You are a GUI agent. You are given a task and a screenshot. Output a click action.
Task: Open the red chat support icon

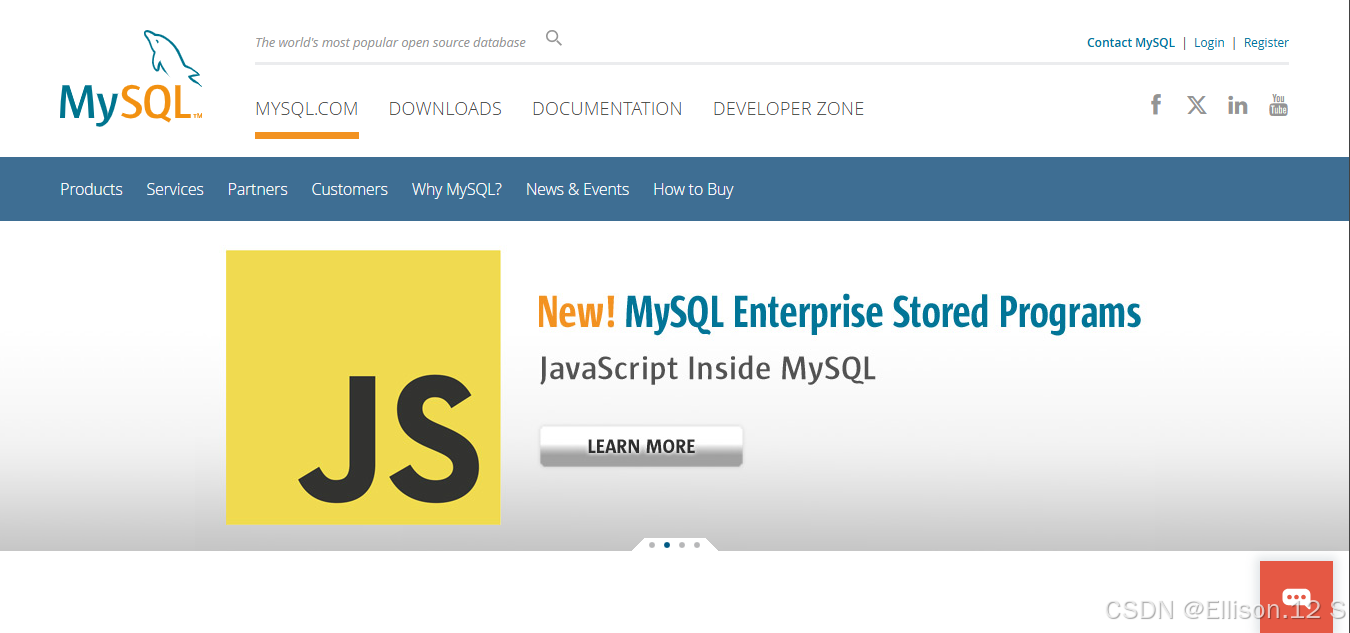[x=1296, y=597]
